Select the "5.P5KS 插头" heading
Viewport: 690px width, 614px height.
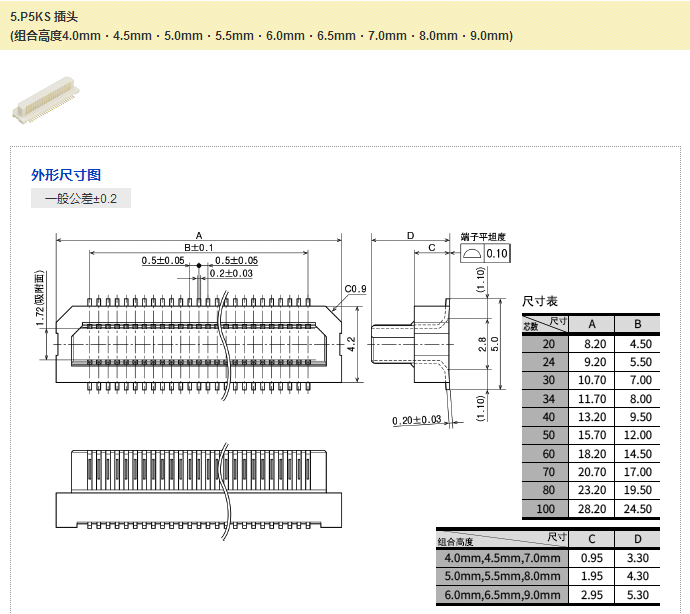coord(51,15)
